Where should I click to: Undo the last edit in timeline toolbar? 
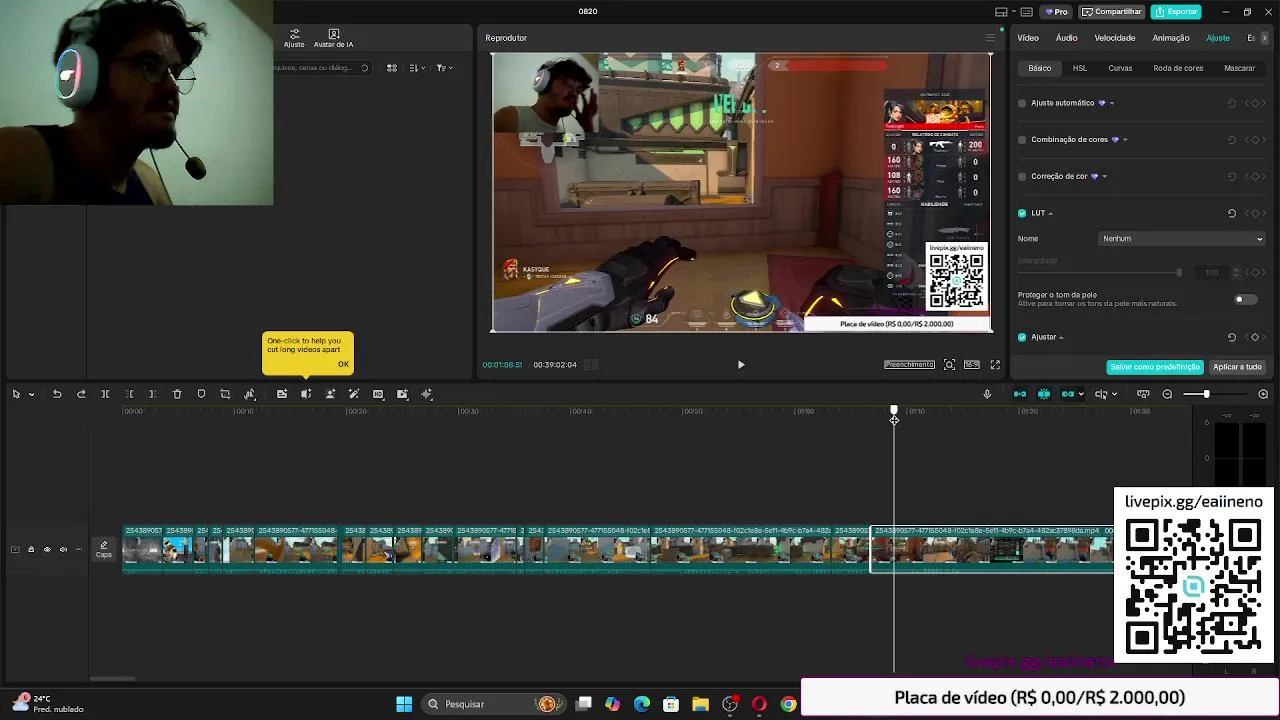tap(57, 394)
